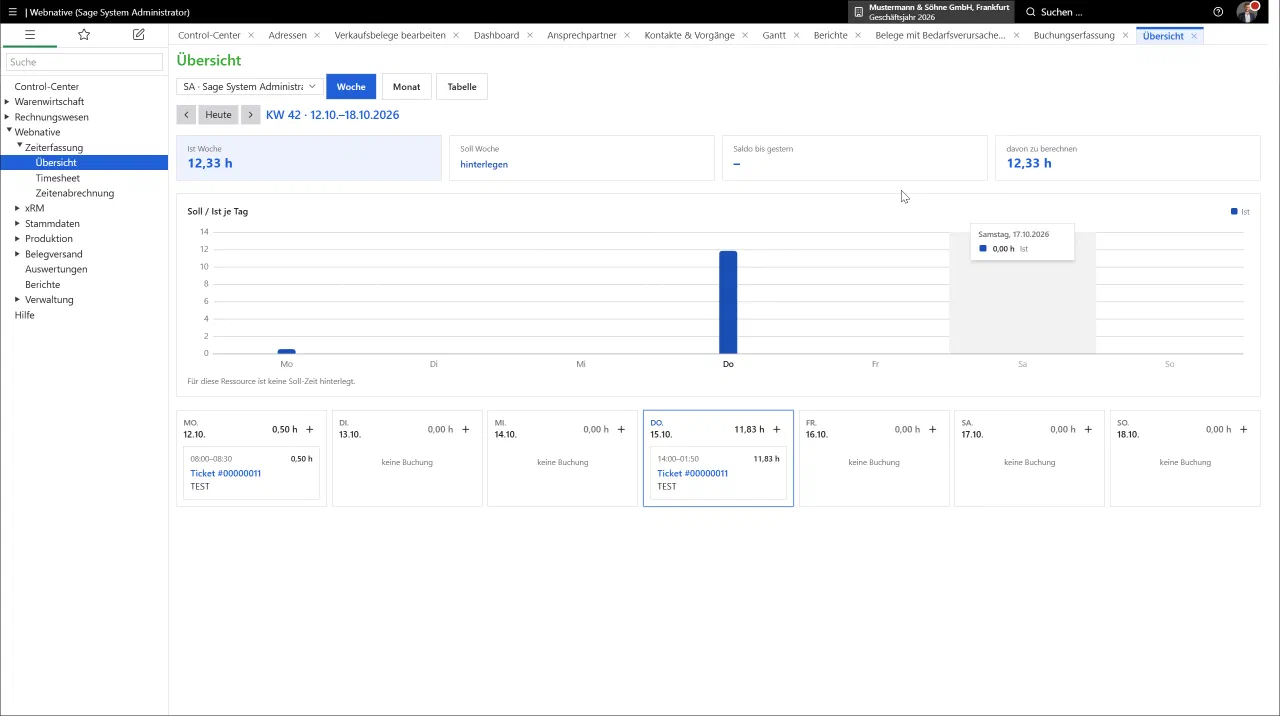Open Hilfe in the sidebar

(24, 315)
